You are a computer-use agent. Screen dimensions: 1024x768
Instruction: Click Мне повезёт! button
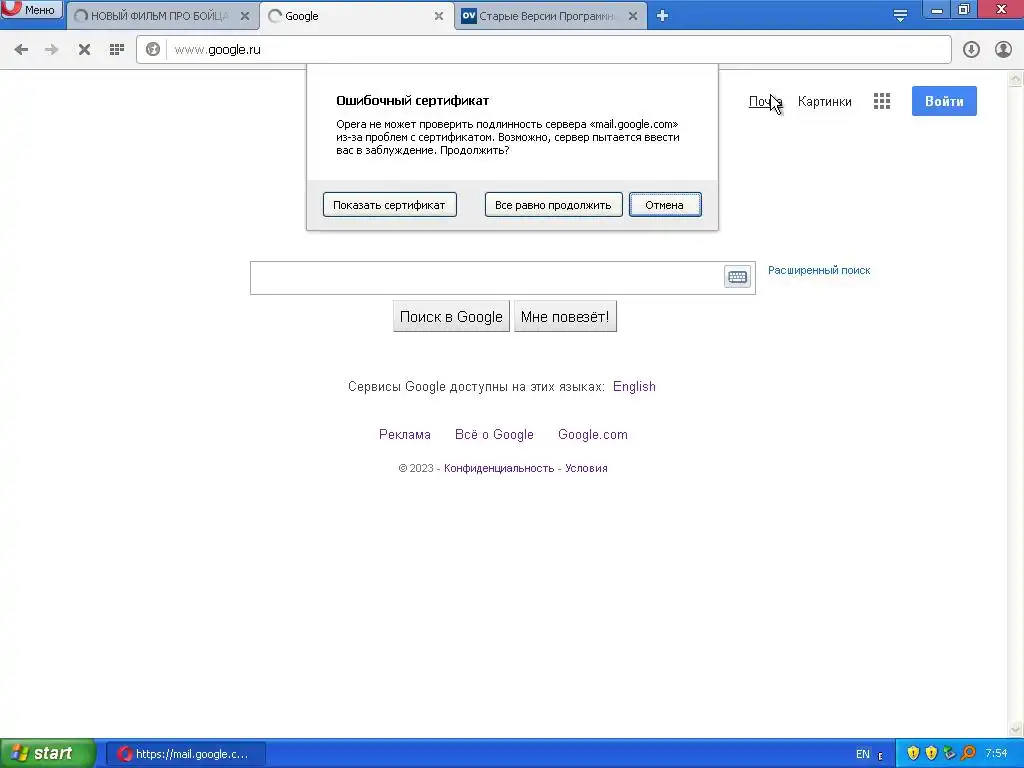click(565, 317)
